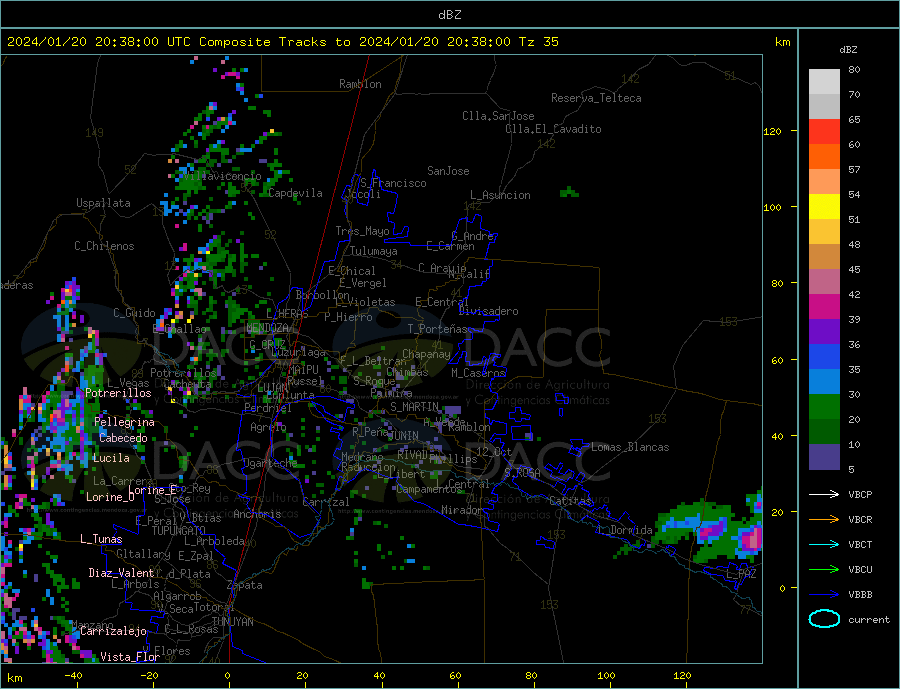The height and width of the screenshot is (689, 900).
Task: Click the 'C_Guido' place label
Action: tap(134, 313)
